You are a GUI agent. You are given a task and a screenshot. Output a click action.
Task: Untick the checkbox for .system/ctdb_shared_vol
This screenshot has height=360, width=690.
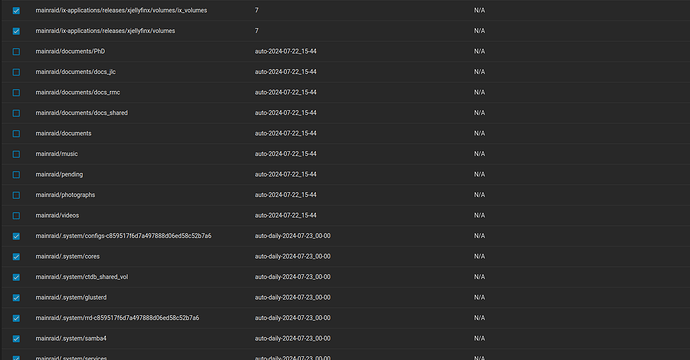click(16, 277)
